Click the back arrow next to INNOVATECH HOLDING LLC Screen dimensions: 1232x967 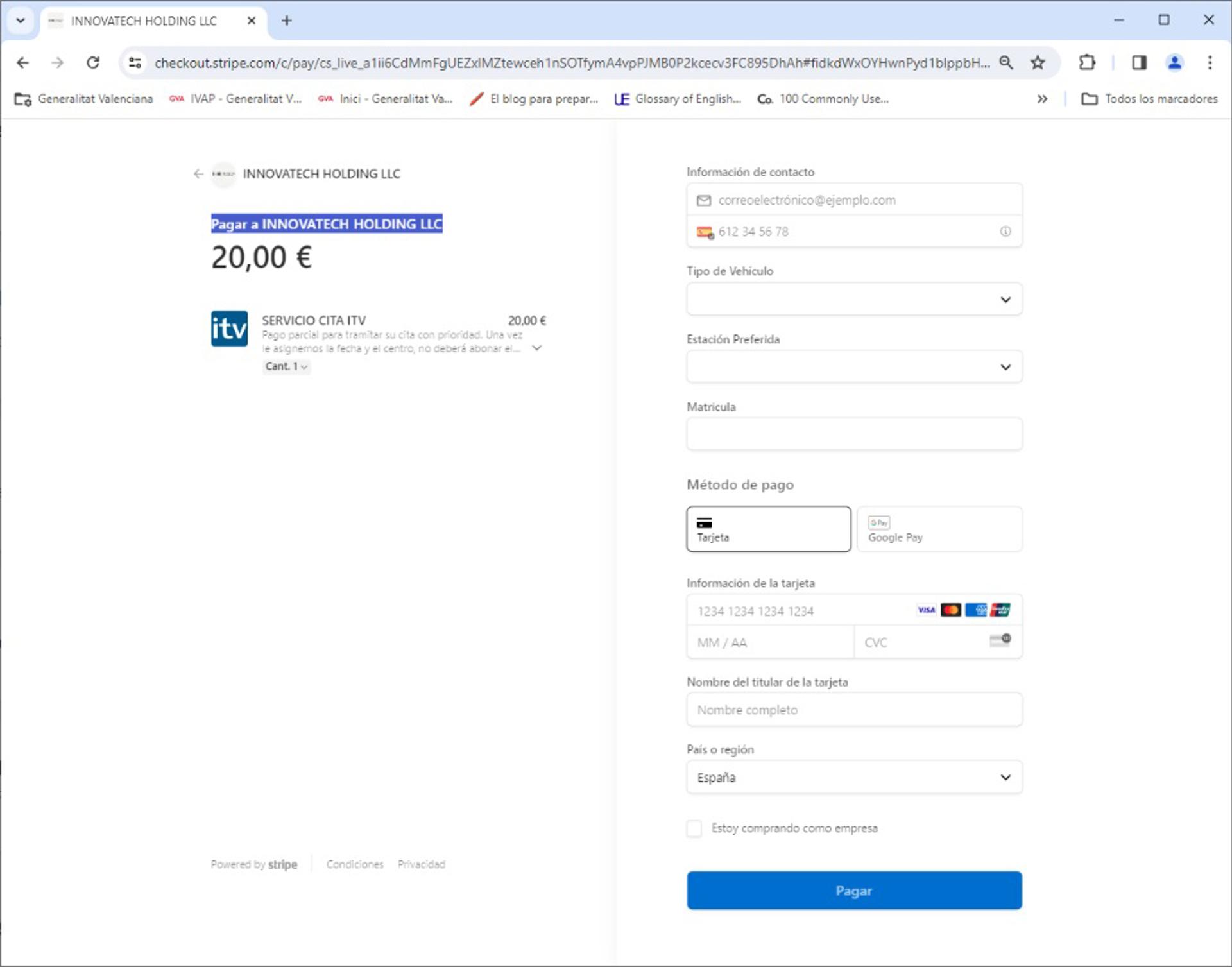pos(198,174)
